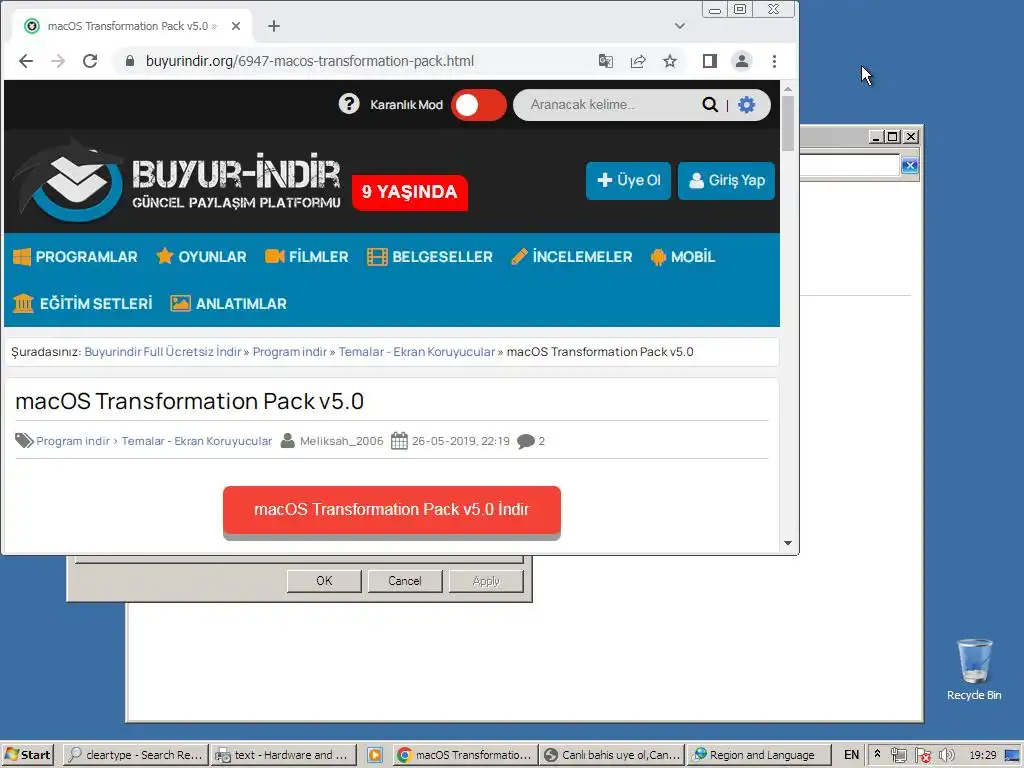Open author Meliksah_2006 profile

(342, 441)
